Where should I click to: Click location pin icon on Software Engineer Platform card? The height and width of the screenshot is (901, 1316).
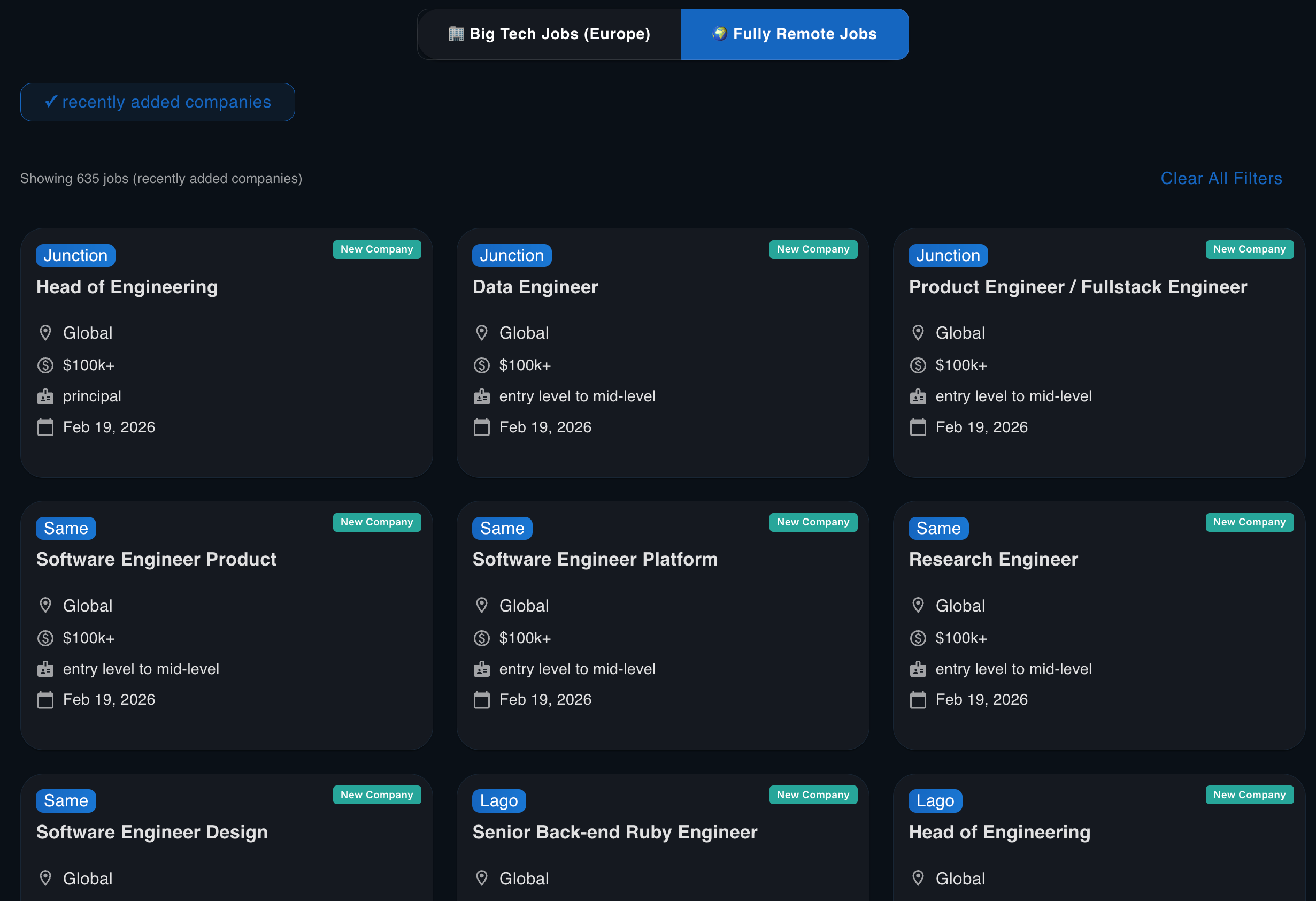coord(481,605)
